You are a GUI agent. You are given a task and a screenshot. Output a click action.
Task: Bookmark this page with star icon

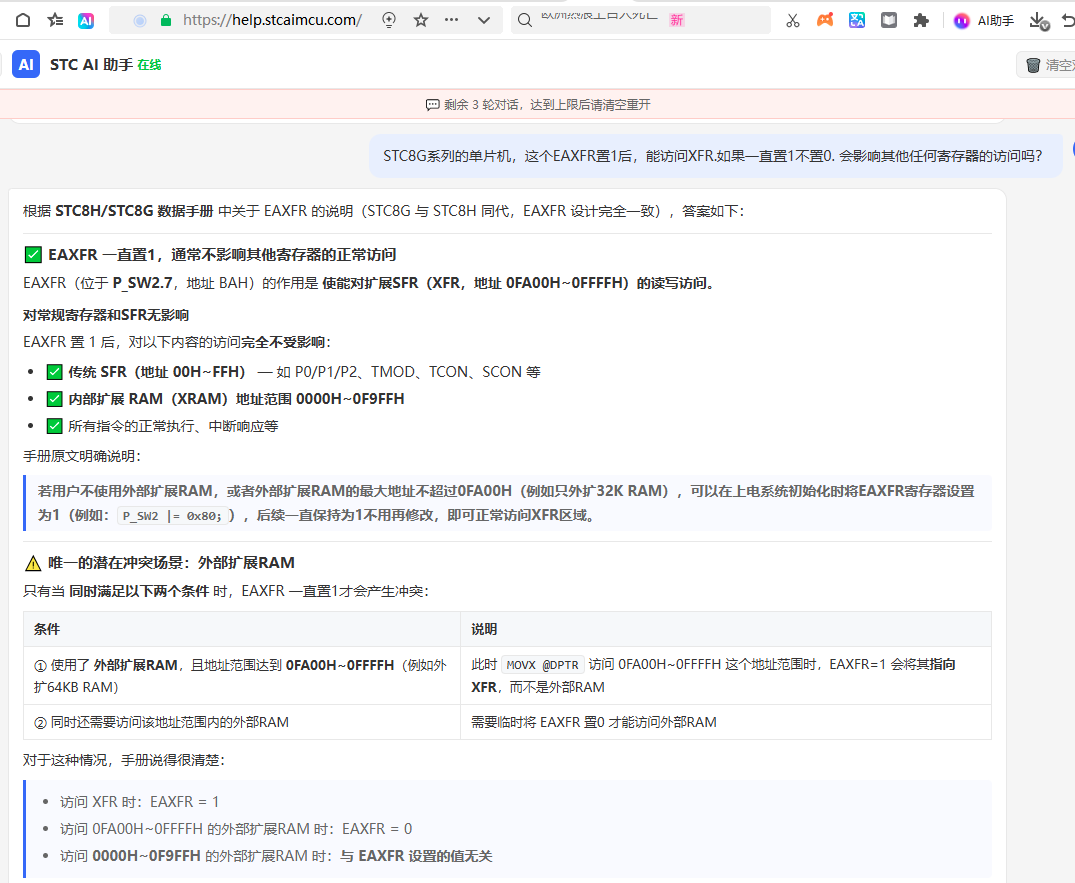pyautogui.click(x=421, y=21)
